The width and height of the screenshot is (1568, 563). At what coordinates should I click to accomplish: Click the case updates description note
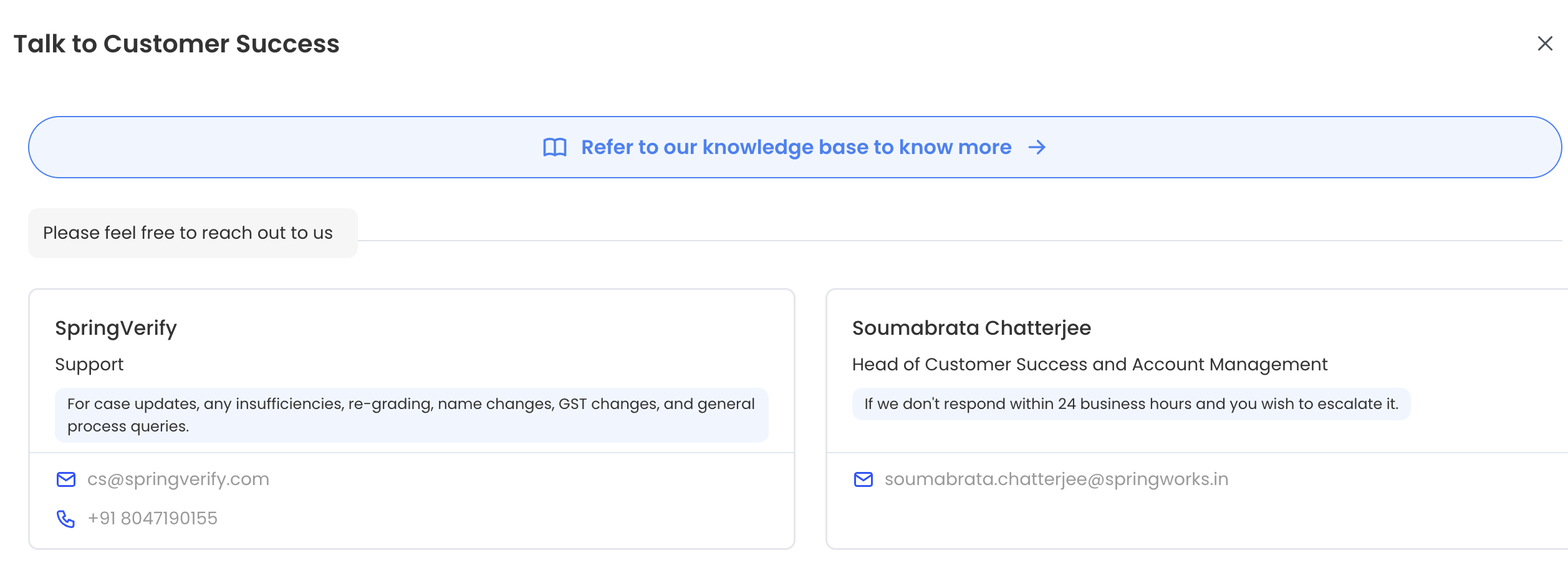(411, 415)
